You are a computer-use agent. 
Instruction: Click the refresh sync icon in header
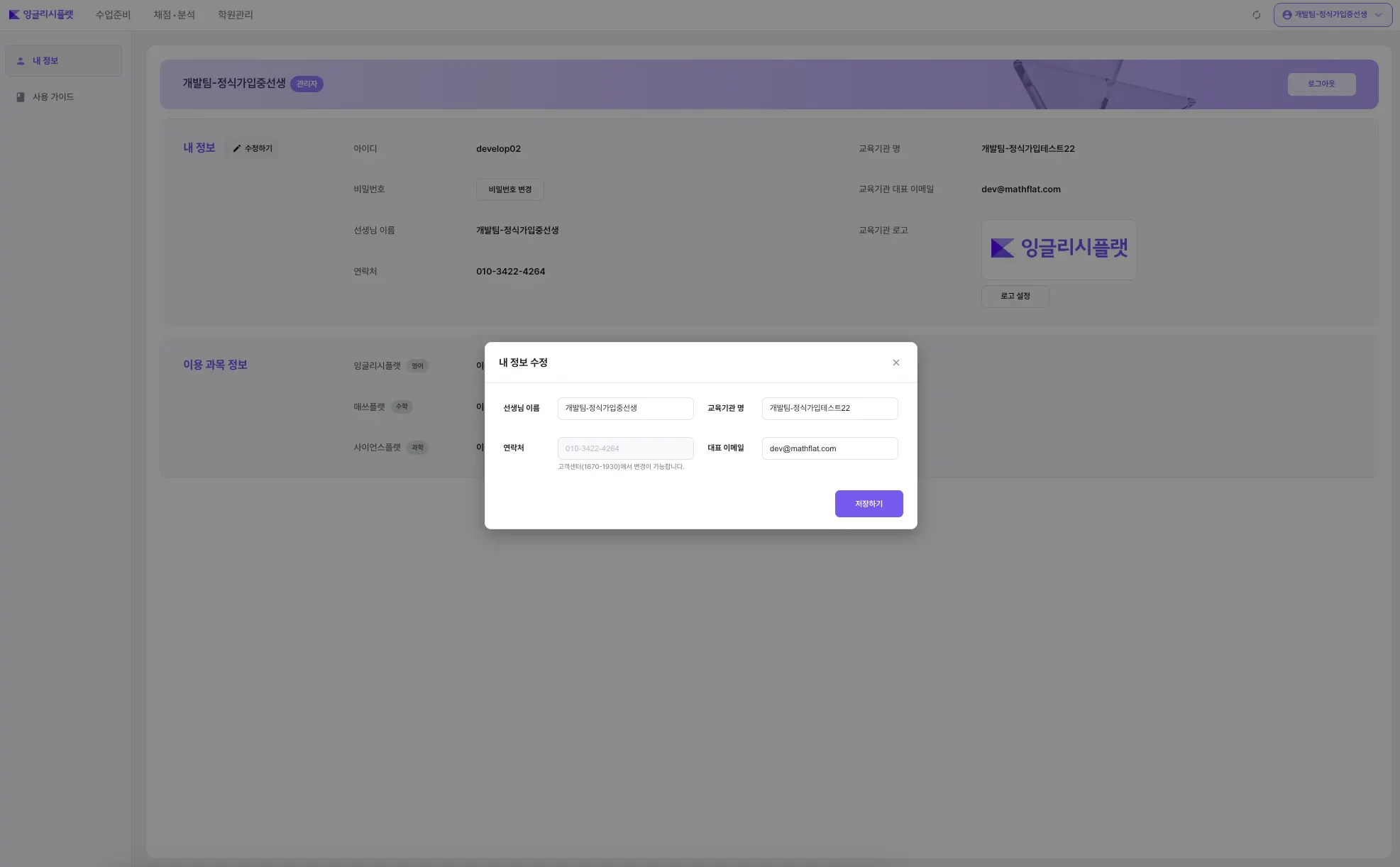pyautogui.click(x=1257, y=15)
